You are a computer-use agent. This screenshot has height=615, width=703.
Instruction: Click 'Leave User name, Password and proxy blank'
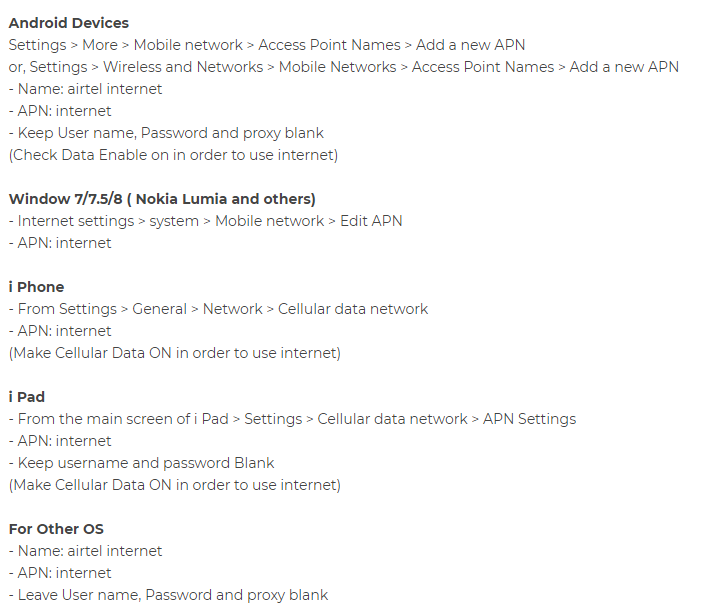point(169,595)
